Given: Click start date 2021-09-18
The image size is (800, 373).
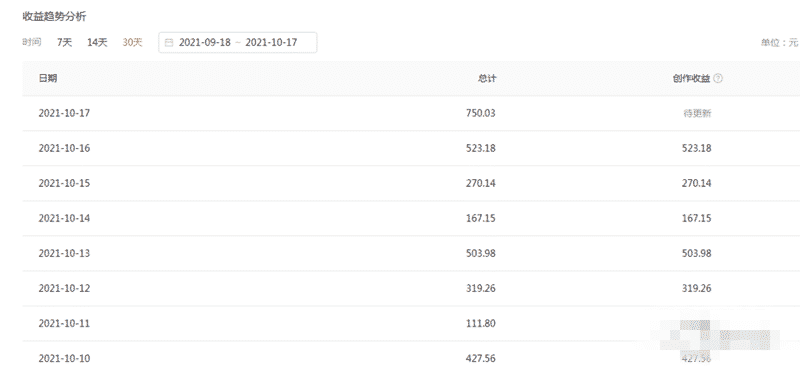Looking at the screenshot, I should click(205, 42).
